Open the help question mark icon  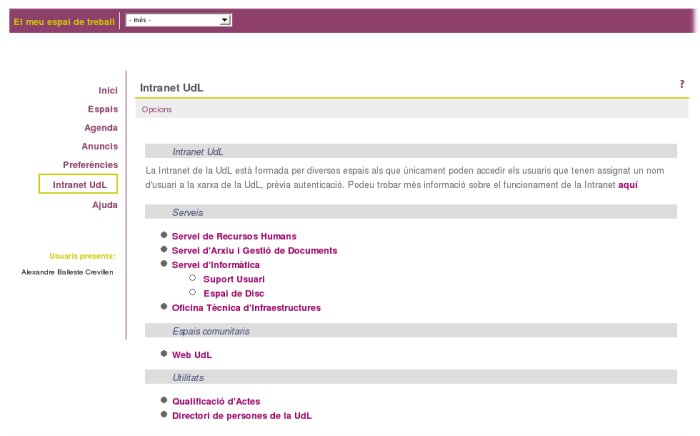point(682,84)
